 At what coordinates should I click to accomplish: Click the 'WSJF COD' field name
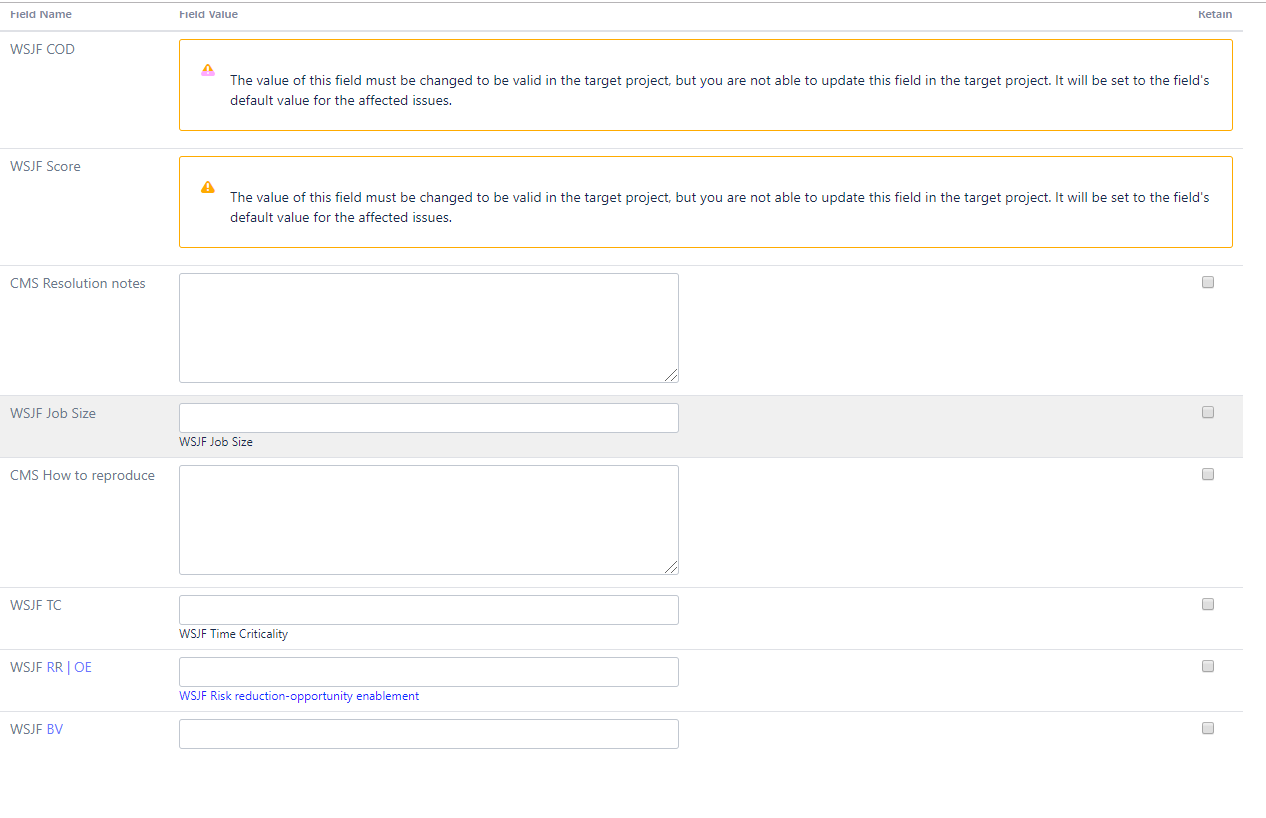42,49
